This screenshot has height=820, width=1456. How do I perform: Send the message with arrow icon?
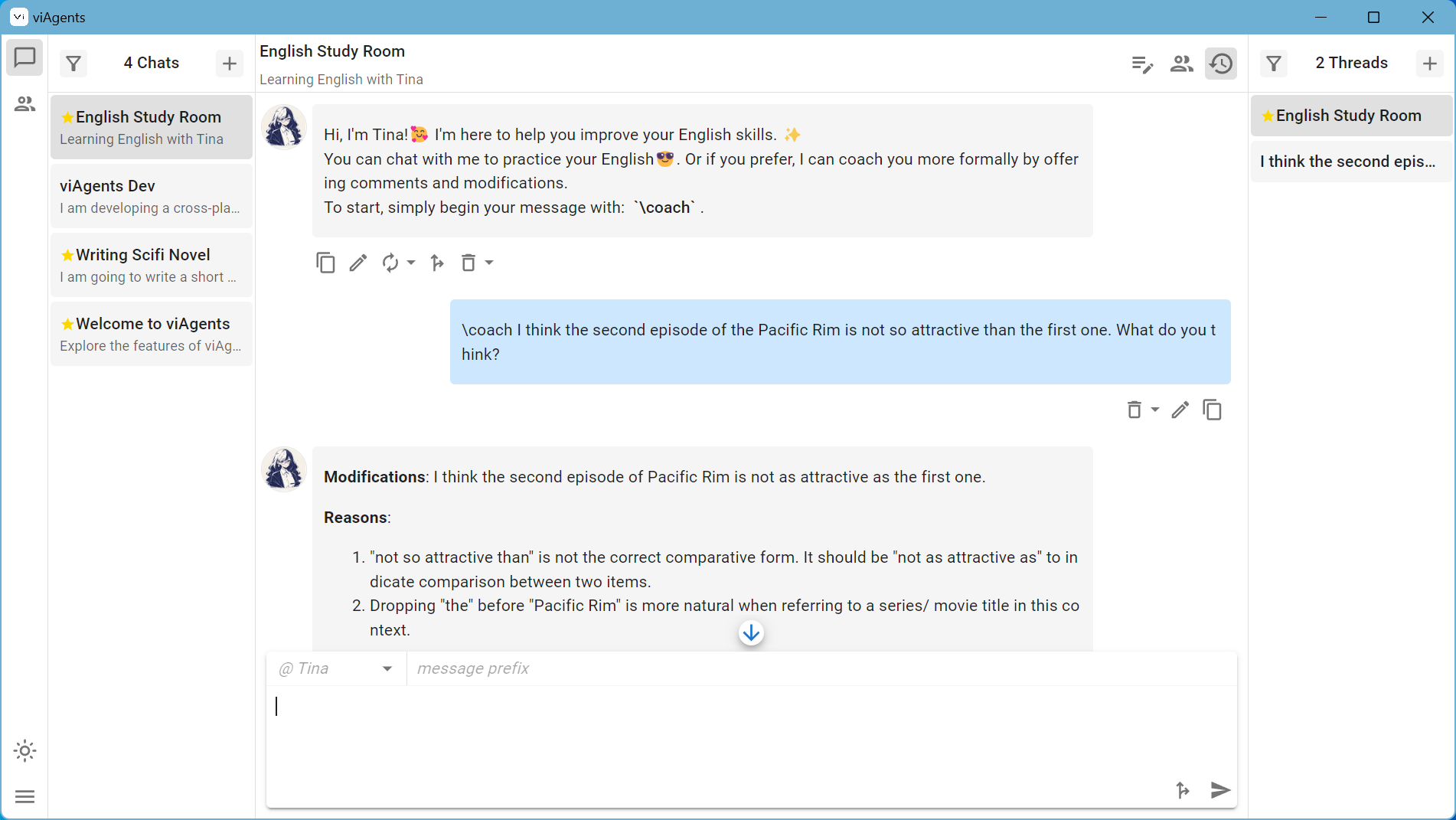[x=1220, y=789]
